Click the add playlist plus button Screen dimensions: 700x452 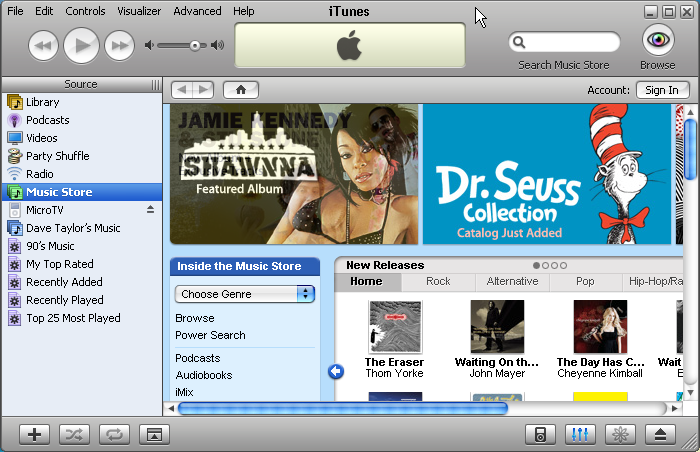coord(34,434)
